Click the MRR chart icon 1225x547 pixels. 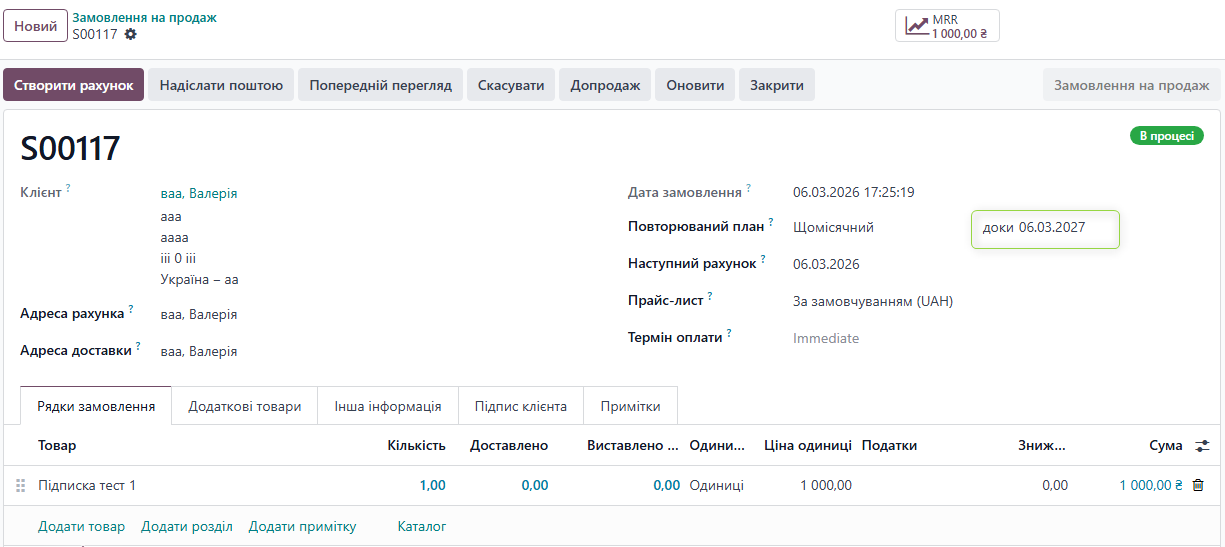(916, 26)
